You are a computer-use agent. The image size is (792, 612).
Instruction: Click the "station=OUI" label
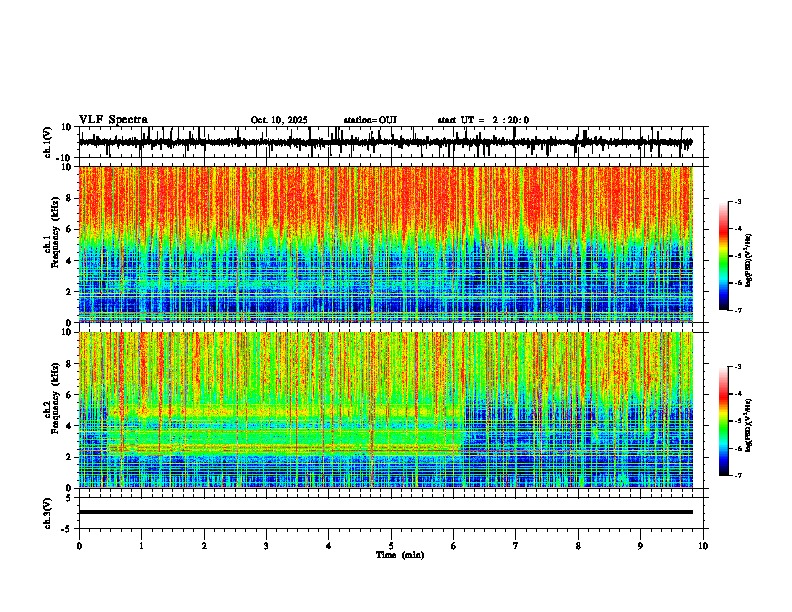point(370,120)
